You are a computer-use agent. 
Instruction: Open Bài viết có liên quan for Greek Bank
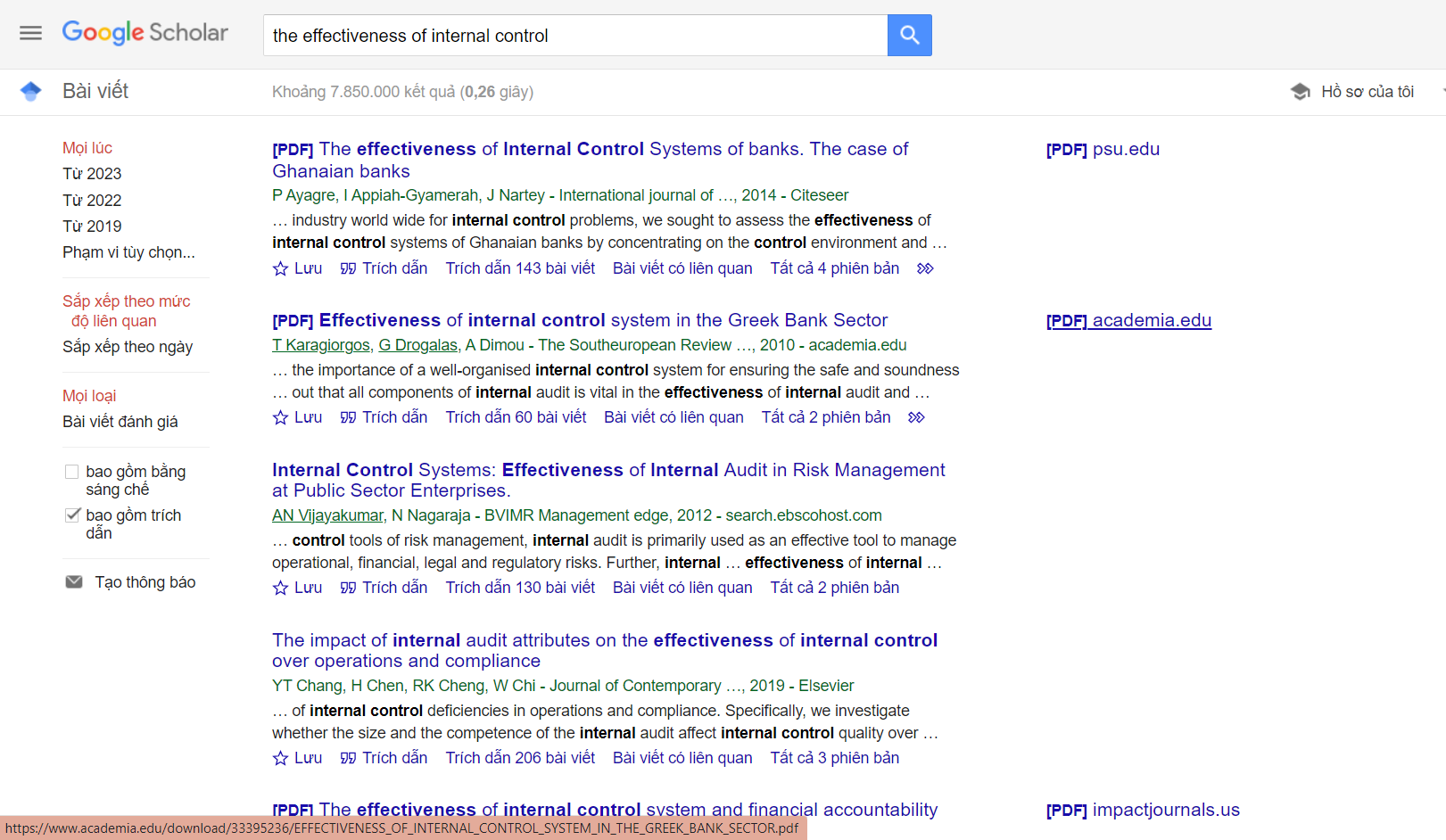point(673,417)
